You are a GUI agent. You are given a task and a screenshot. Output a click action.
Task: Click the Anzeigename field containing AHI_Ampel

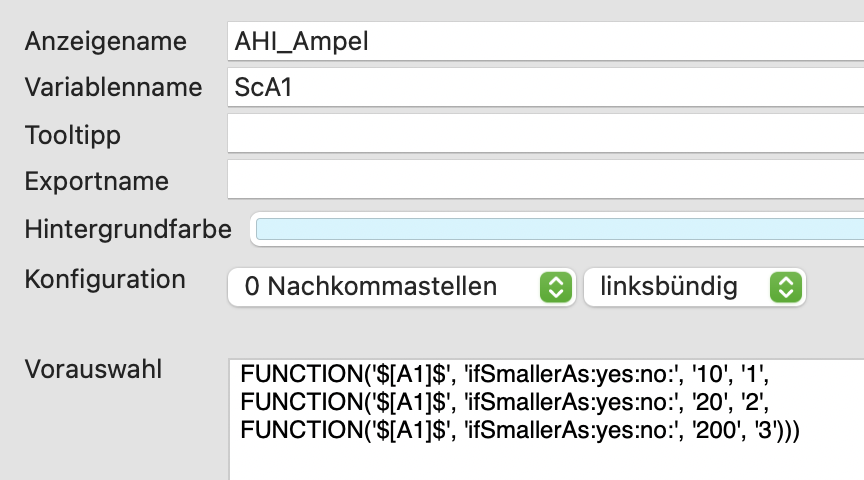tap(546, 41)
